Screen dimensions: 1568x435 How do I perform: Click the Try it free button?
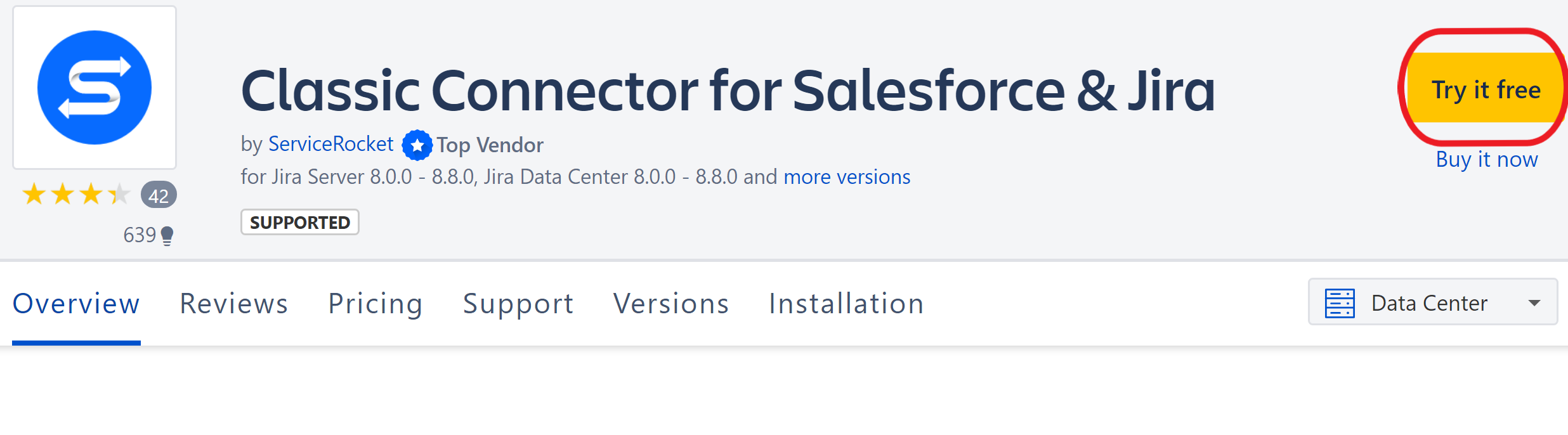1486,88
